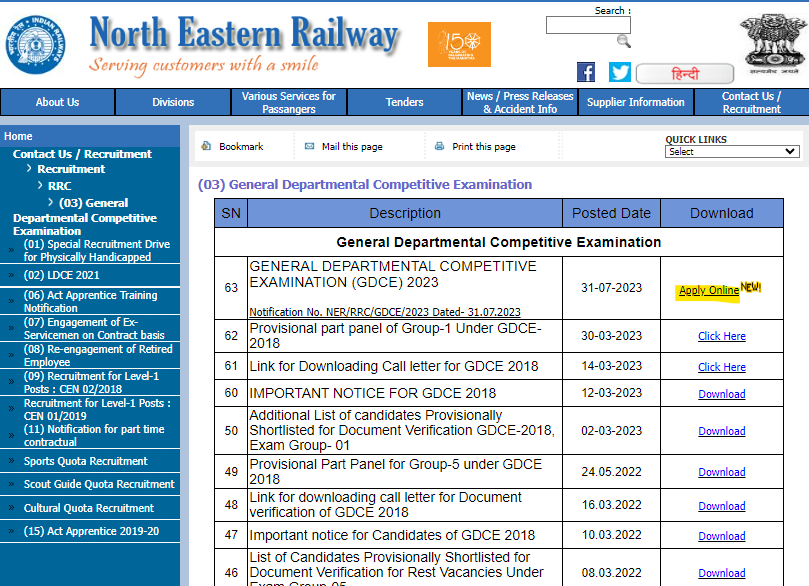
Task: Open the GDCE 2023 notification number link
Action: coord(385,312)
